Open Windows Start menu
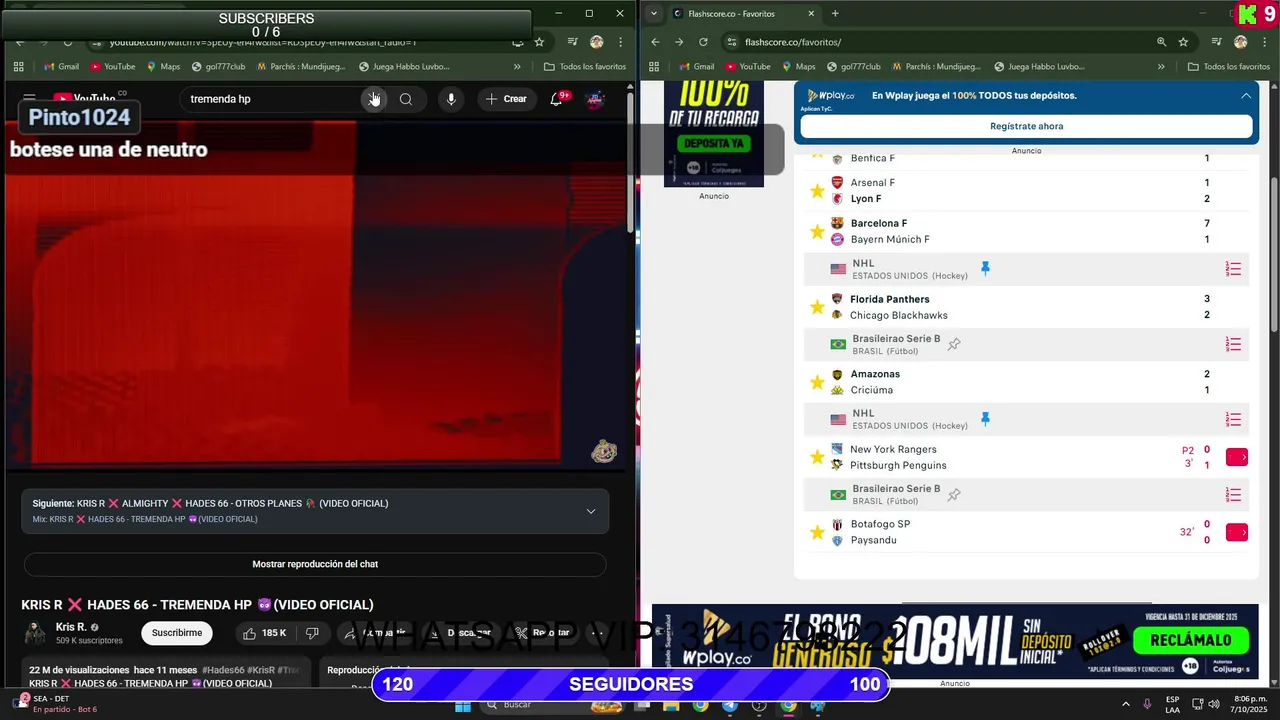 point(463,705)
